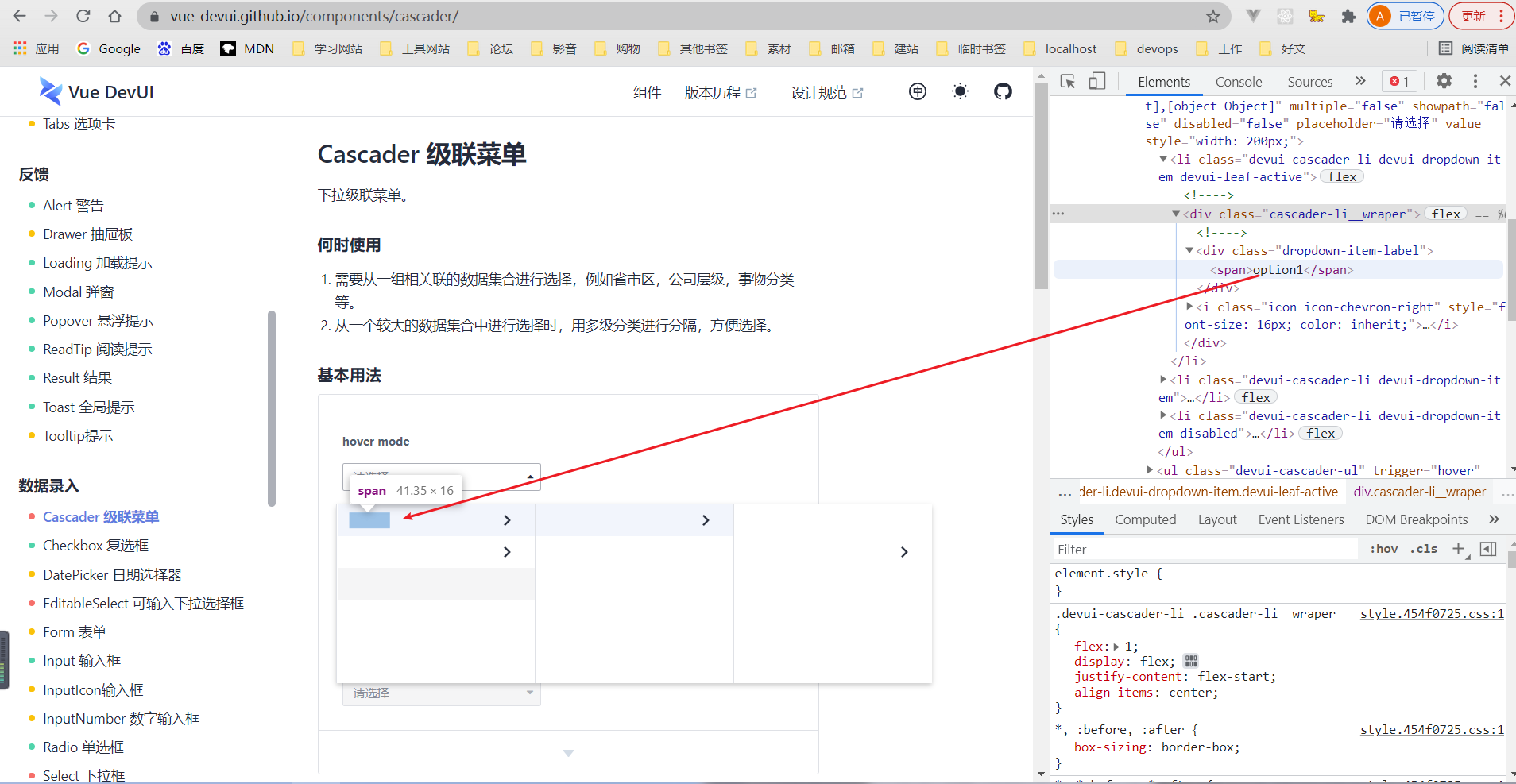Toggle the :hov element state panel
Viewport: 1516px width, 784px height.
click(x=1383, y=549)
